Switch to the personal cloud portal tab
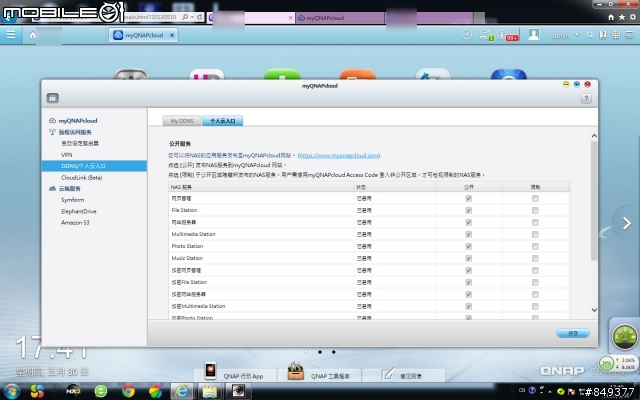 point(222,121)
